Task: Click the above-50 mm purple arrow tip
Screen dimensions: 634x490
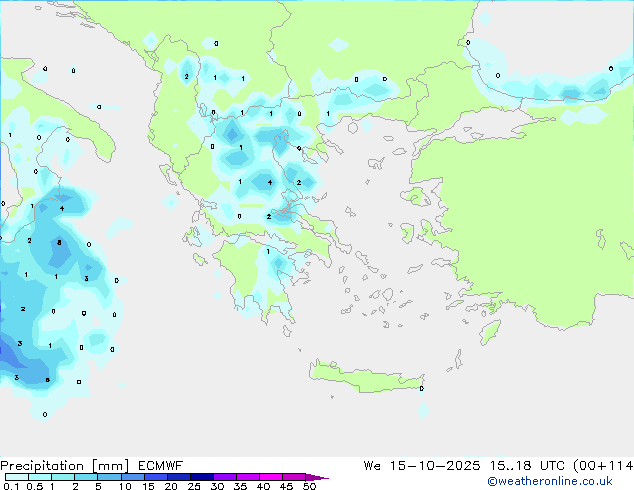Action: pos(317,477)
